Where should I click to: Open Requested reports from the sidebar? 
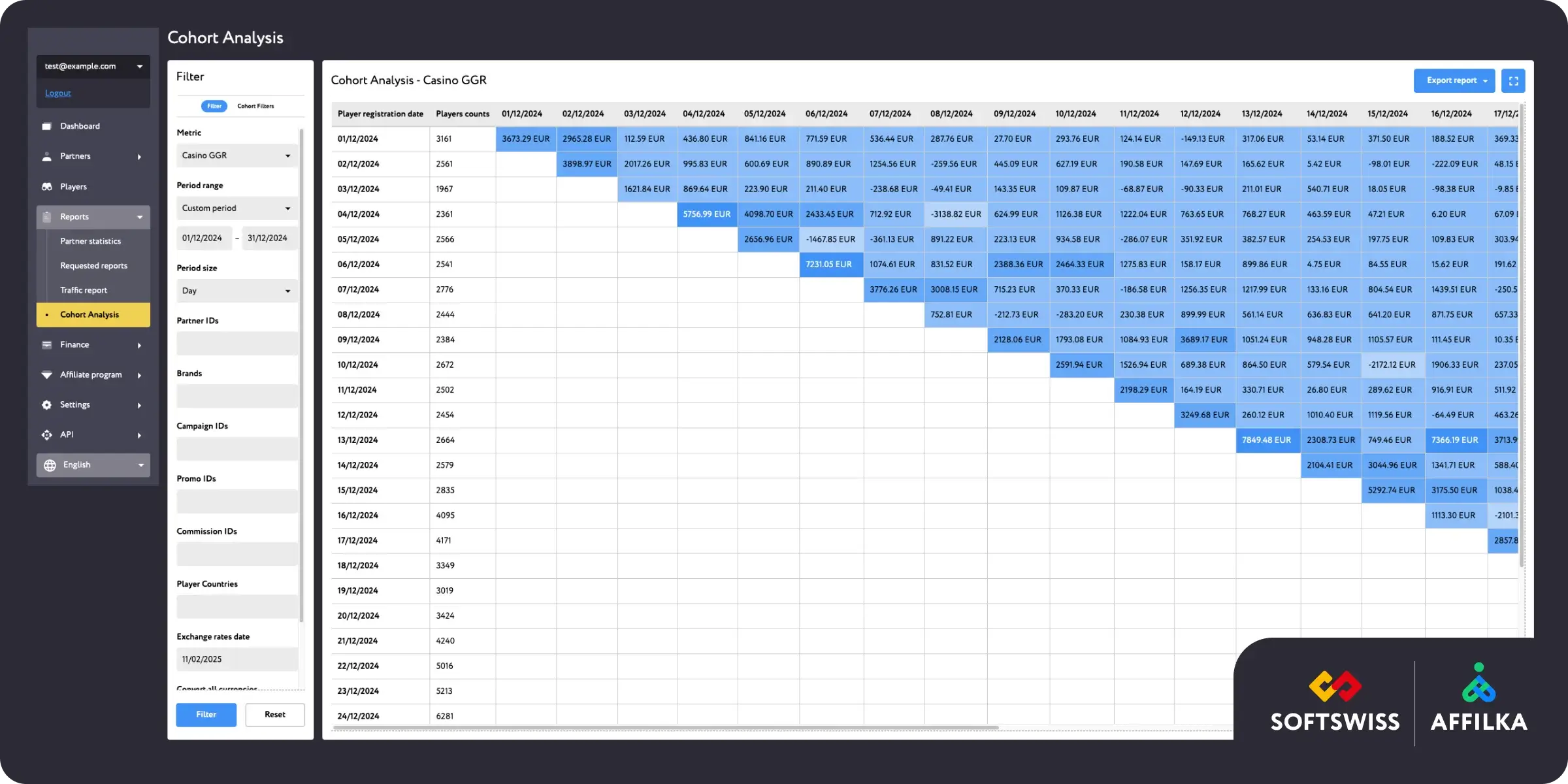coord(93,265)
